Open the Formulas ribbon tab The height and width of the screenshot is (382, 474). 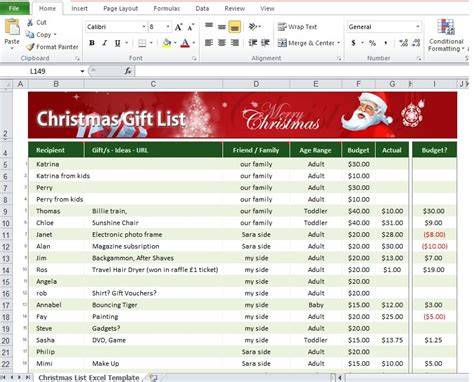[167, 9]
